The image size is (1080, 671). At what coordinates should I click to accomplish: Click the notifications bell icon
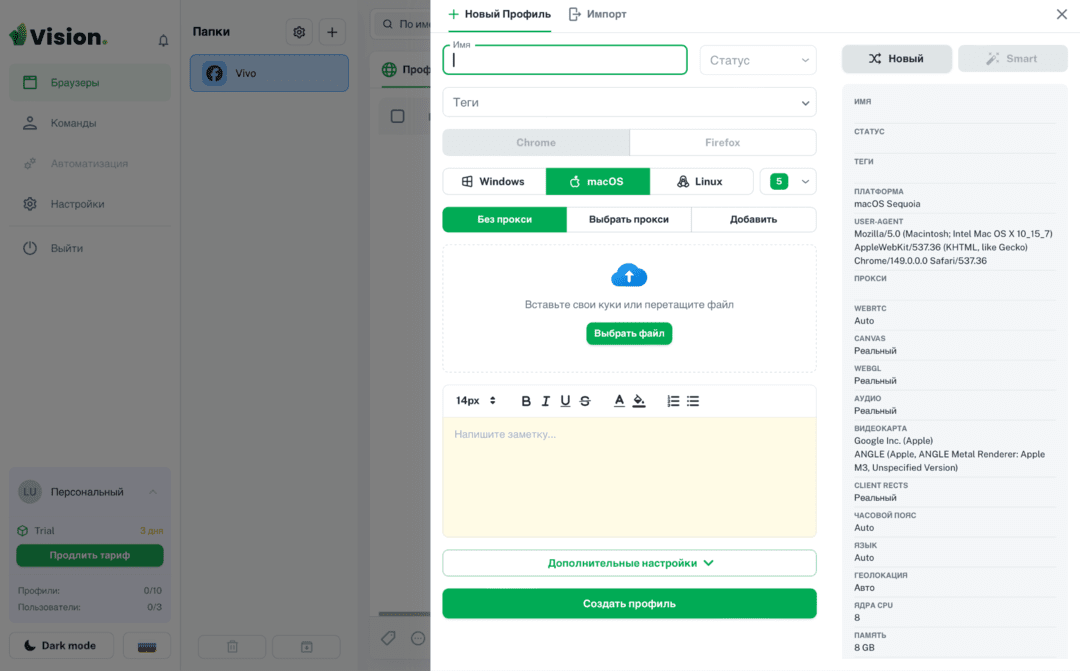(x=163, y=41)
